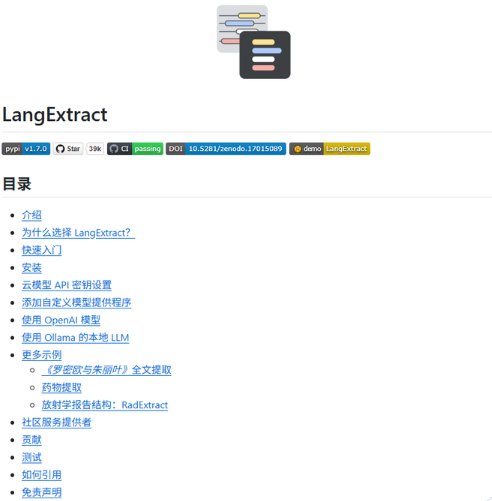
Task: Go to 更多示例 section
Action: point(42,355)
